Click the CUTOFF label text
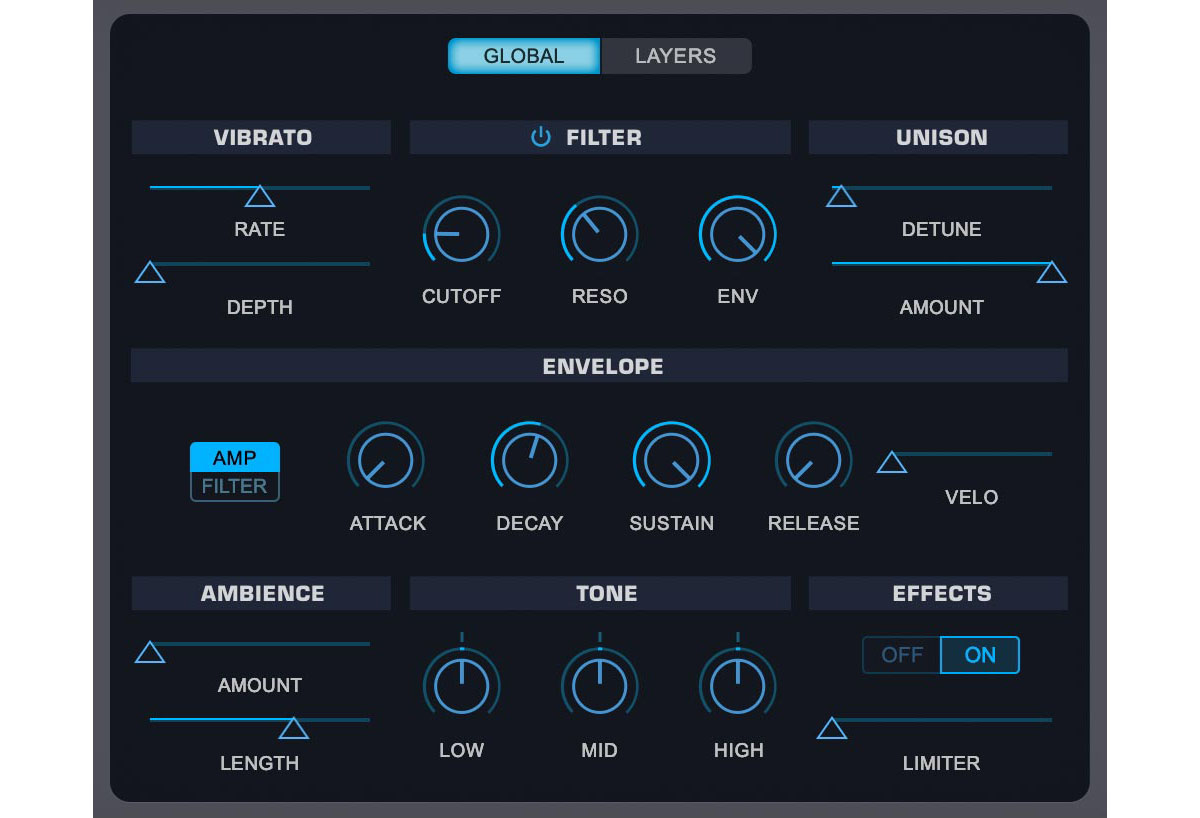Viewport: 1200px width, 818px height. pos(461,296)
